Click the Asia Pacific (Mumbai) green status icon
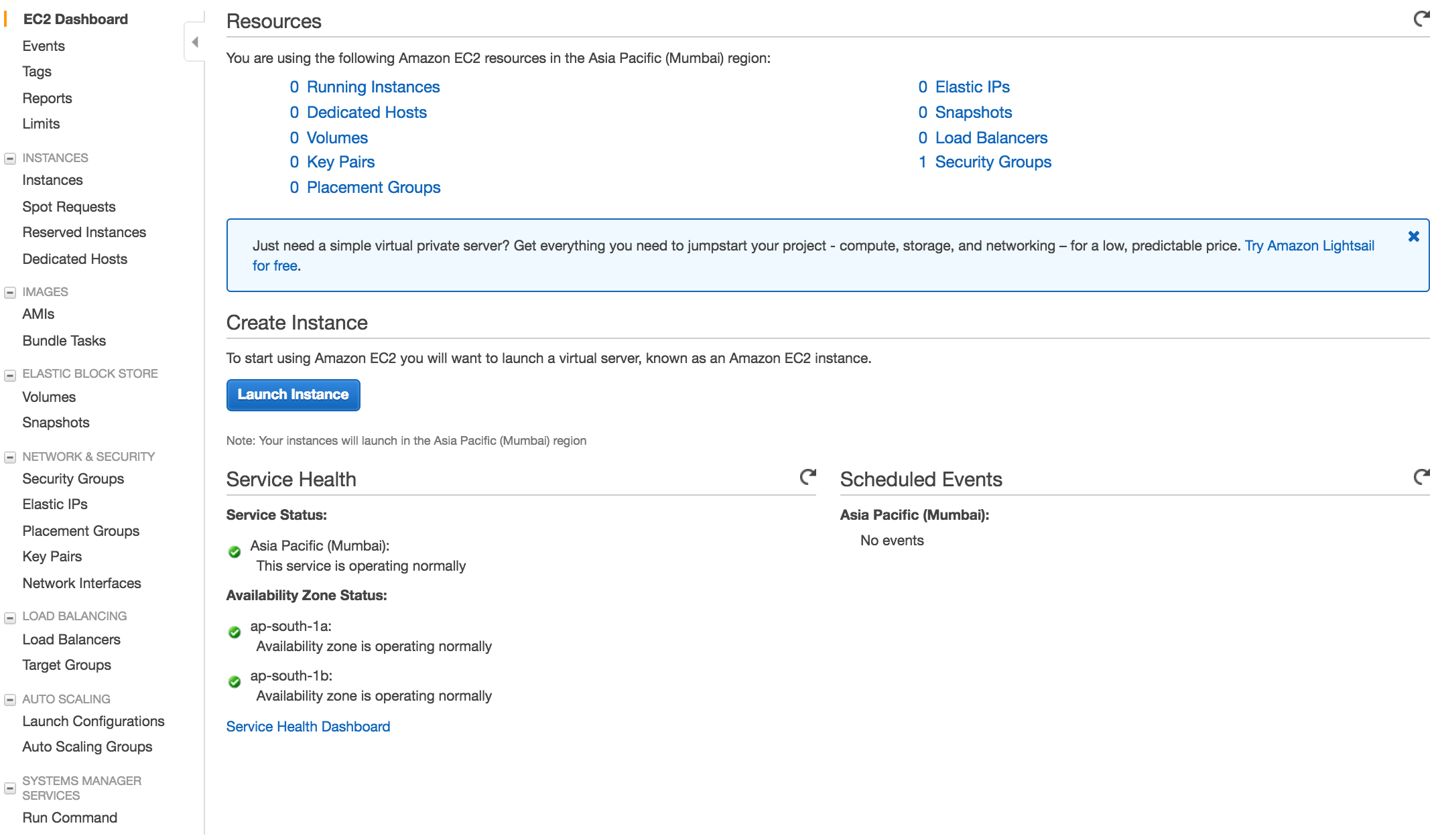This screenshot has height=840, width=1438. [x=235, y=552]
